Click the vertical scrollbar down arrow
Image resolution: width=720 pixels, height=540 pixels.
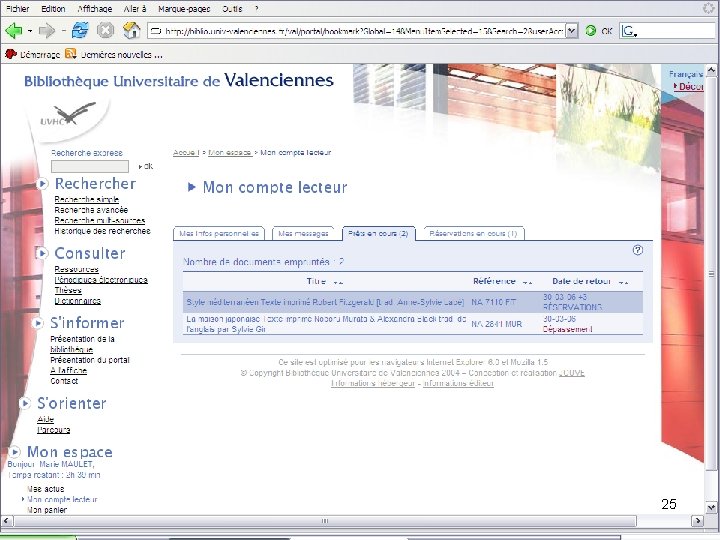coord(711,507)
